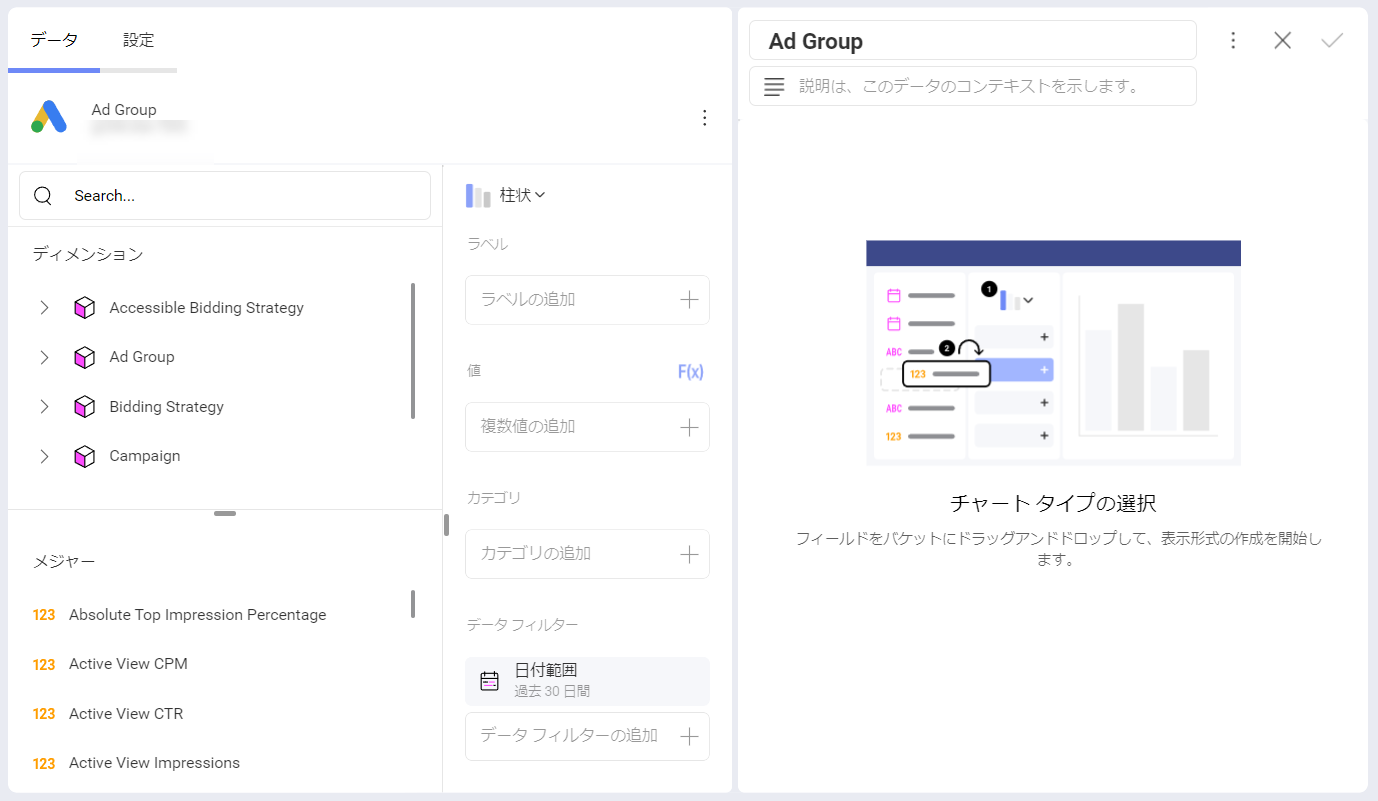1378x801 pixels.
Task: Click the チャート タイプの選択 illustration
Action: [1053, 352]
